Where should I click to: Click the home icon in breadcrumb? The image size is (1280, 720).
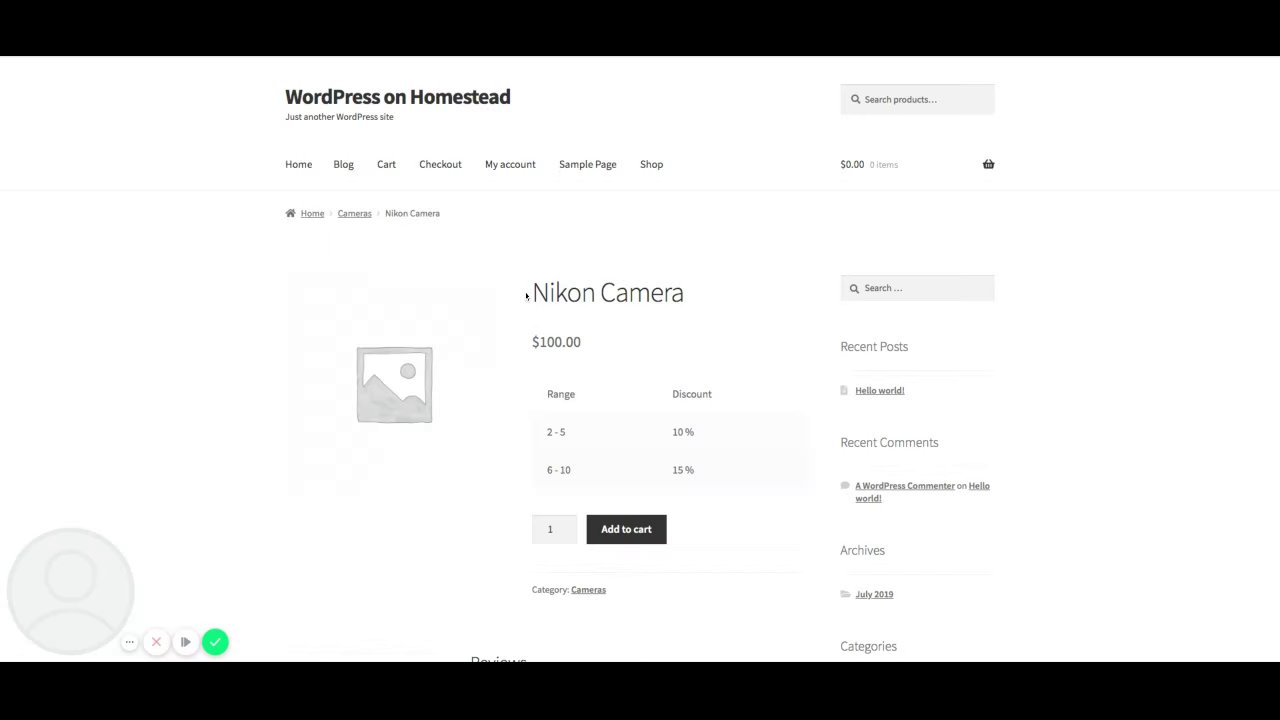click(x=290, y=213)
